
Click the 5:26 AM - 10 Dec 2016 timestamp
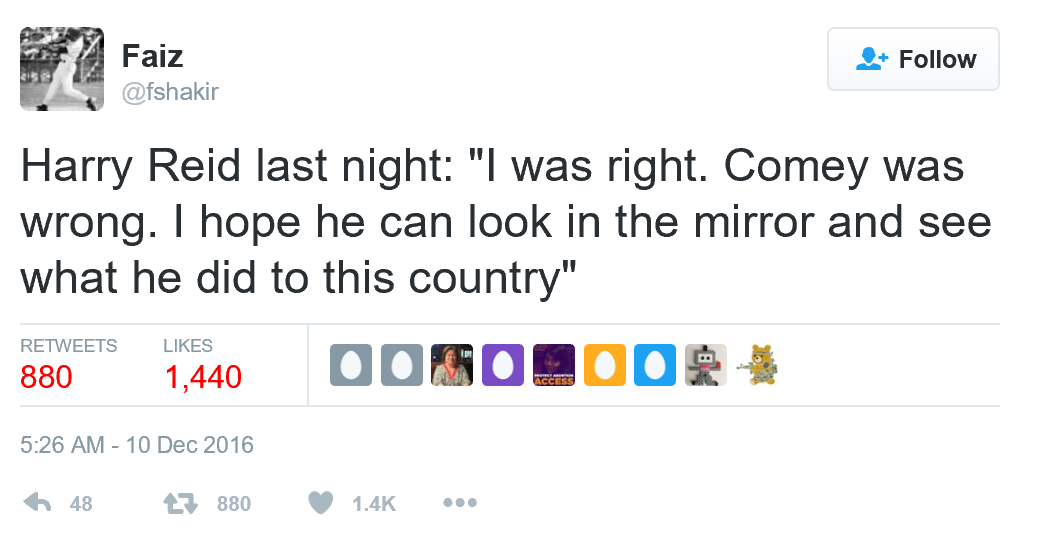[x=137, y=444]
